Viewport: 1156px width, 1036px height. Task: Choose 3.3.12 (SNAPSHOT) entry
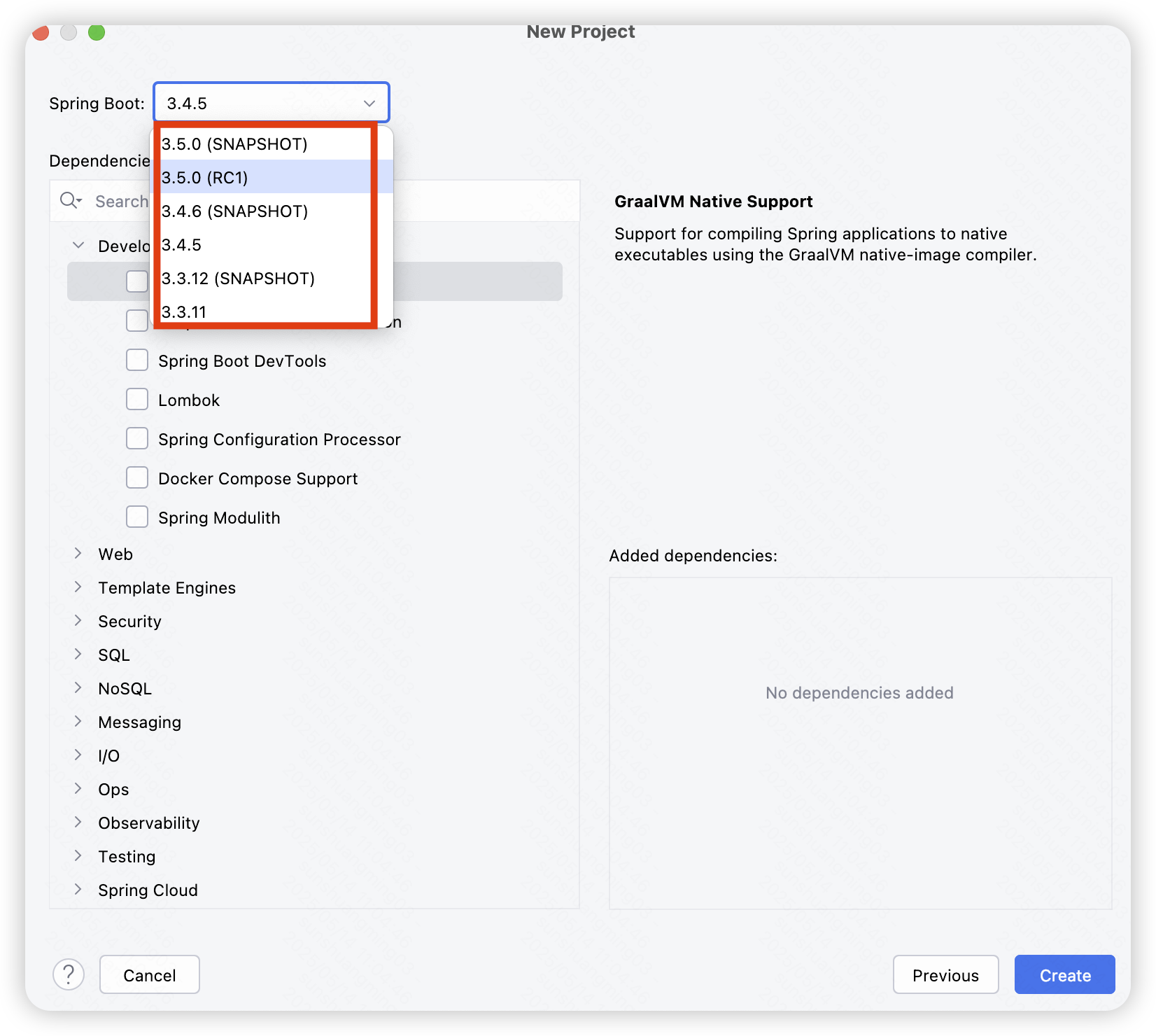tap(273, 278)
